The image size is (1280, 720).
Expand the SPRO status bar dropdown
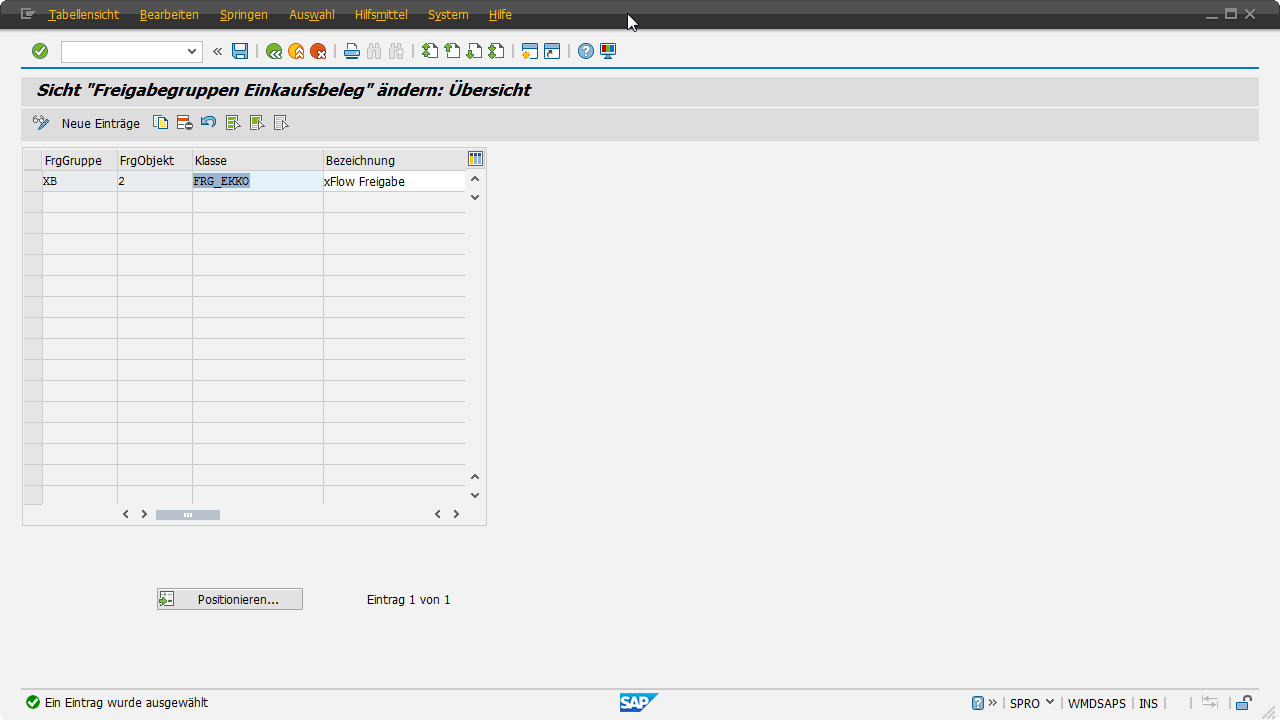1050,703
